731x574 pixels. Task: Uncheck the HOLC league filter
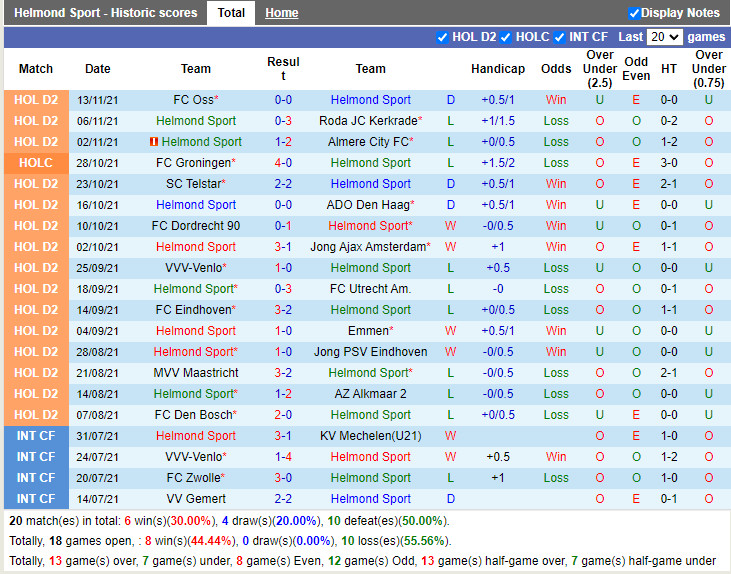click(x=506, y=37)
